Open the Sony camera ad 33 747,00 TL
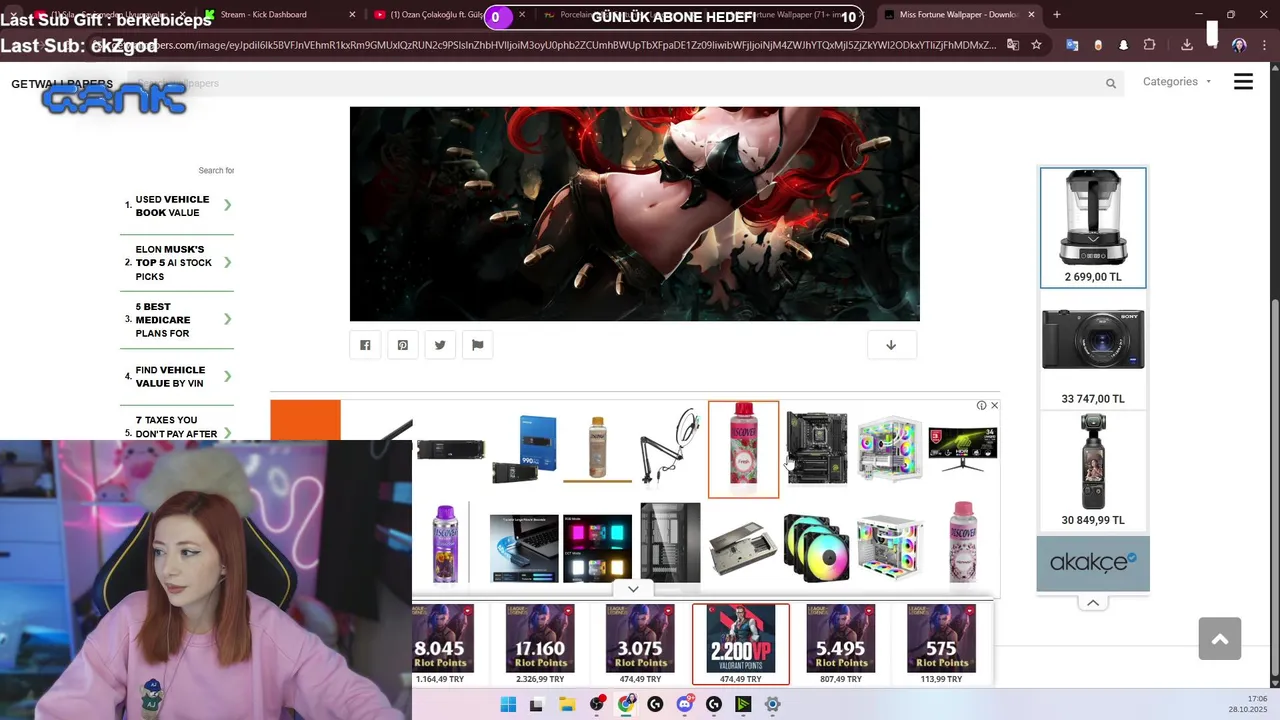Image resolution: width=1280 pixels, height=720 pixels. point(1093,350)
